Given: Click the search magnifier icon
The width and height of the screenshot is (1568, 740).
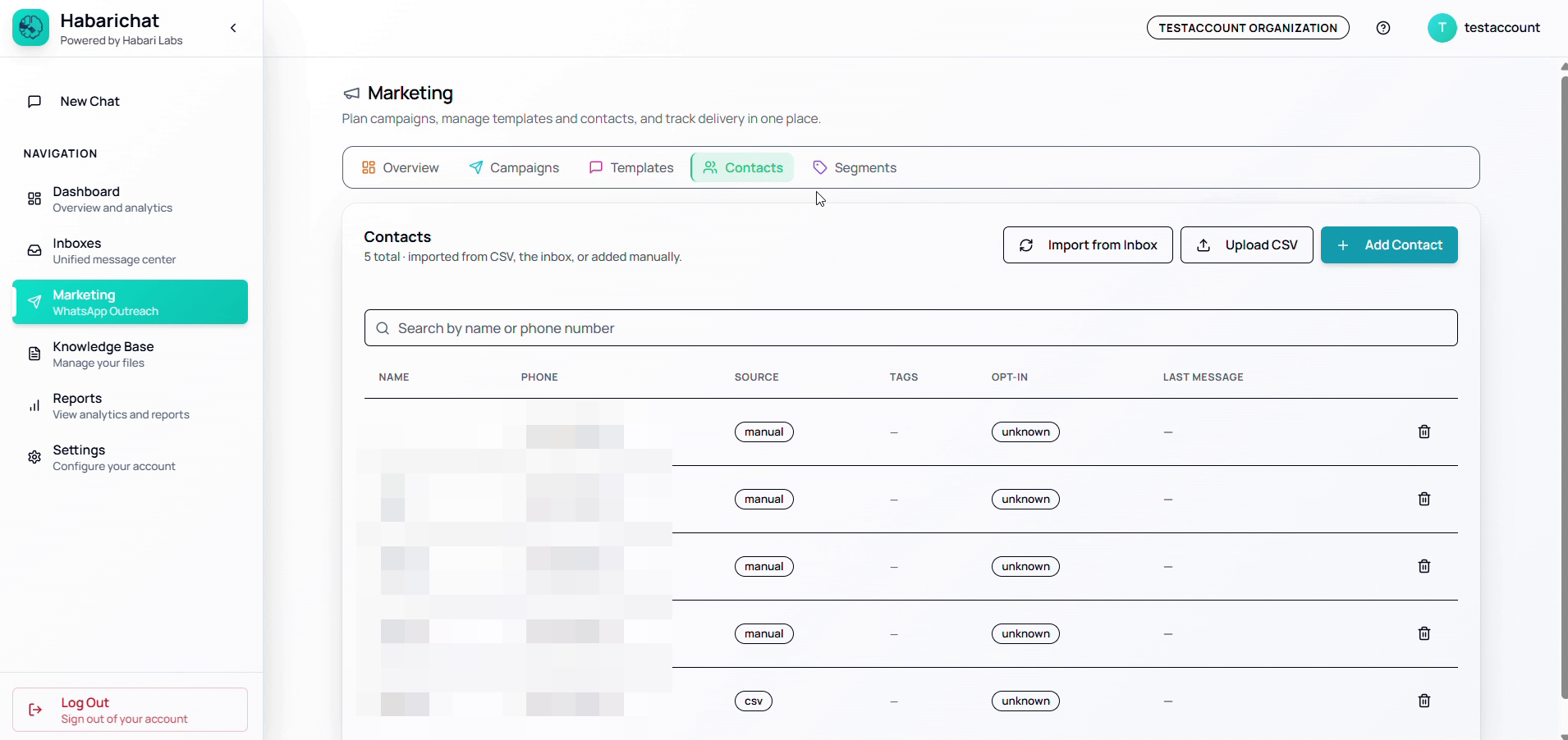Looking at the screenshot, I should [x=383, y=328].
